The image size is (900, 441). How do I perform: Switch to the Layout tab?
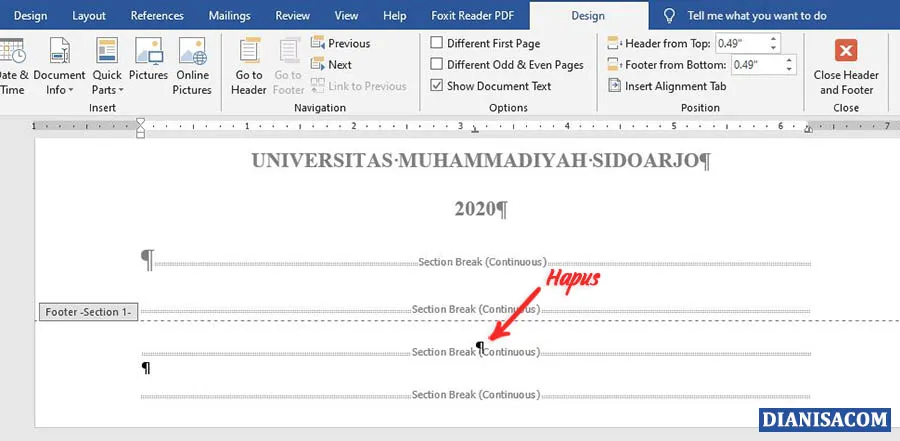(88, 16)
